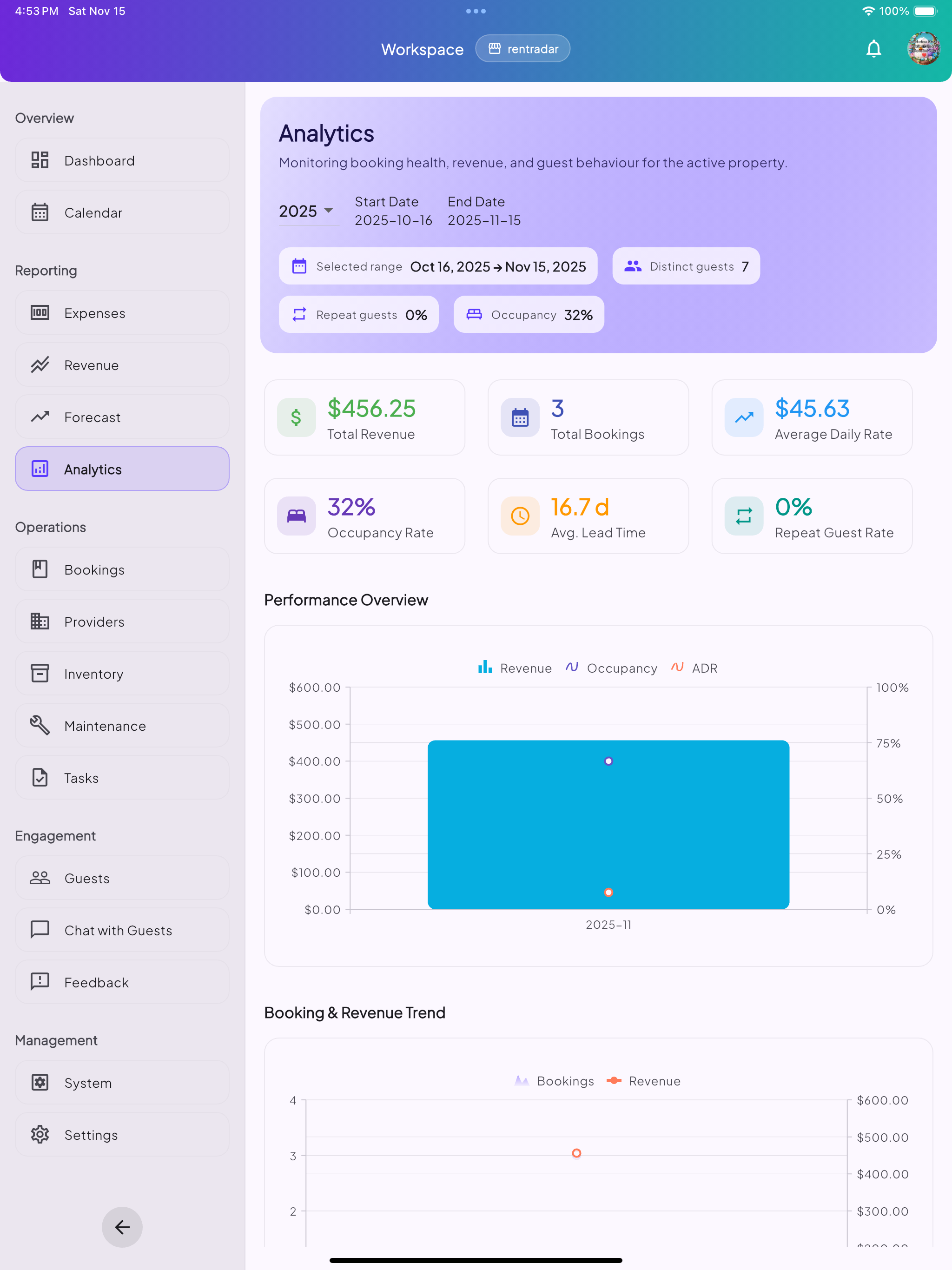Click the 2025-11 axis label
This screenshot has width=952, height=1270.
[x=608, y=924]
